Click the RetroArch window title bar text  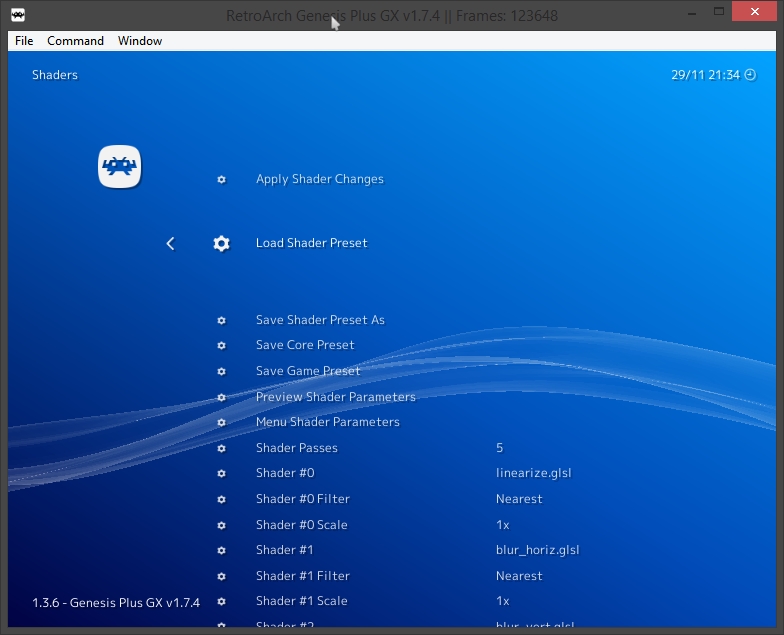pyautogui.click(x=392, y=16)
